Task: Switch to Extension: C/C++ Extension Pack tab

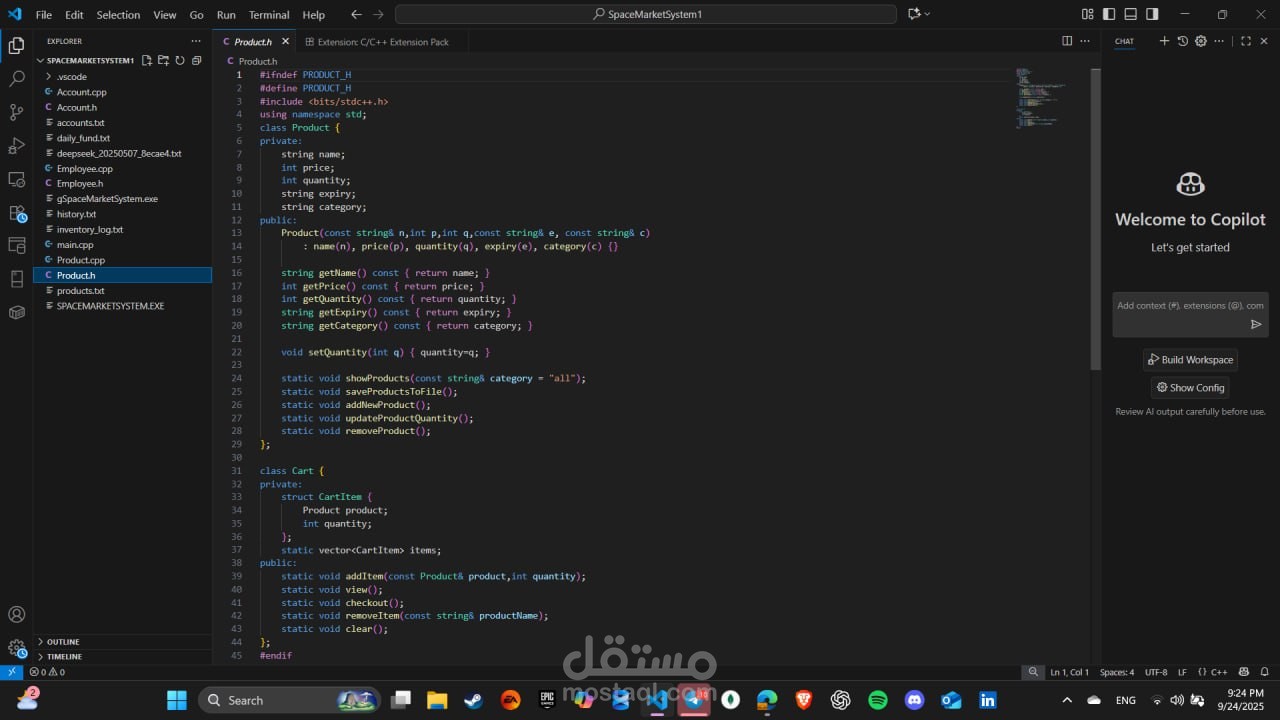Action: pyautogui.click(x=383, y=42)
